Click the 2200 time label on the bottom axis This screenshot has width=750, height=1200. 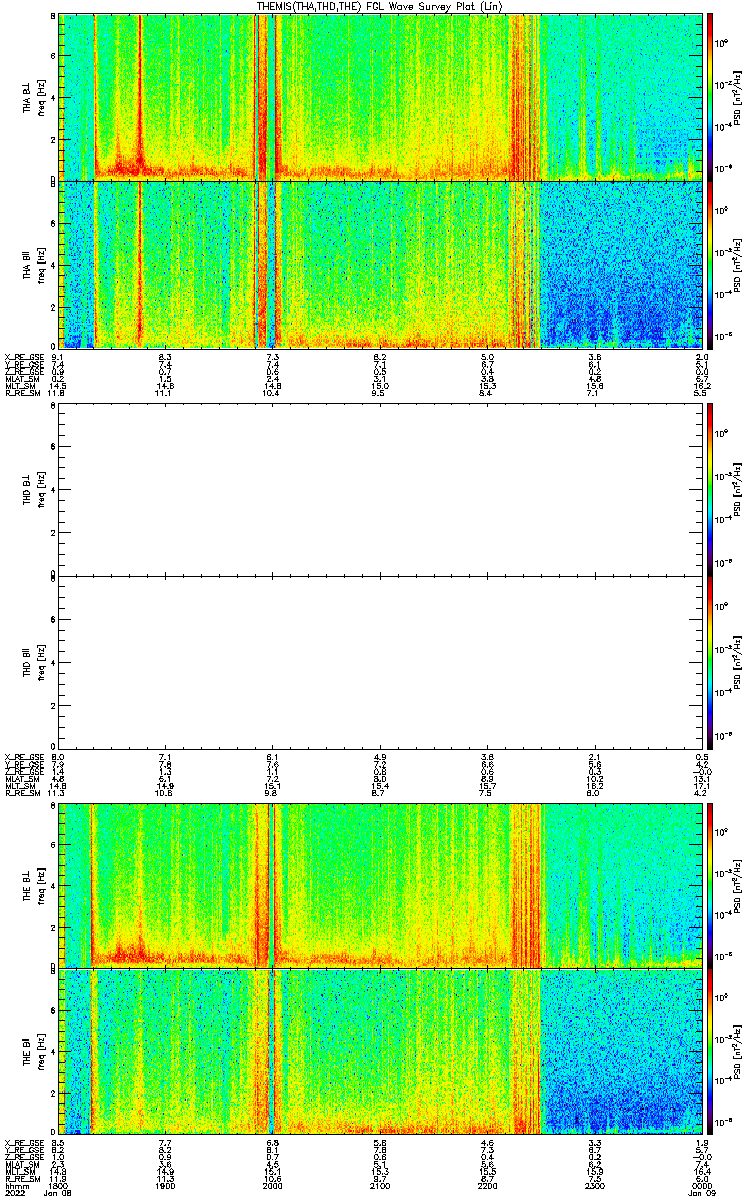point(487,1186)
